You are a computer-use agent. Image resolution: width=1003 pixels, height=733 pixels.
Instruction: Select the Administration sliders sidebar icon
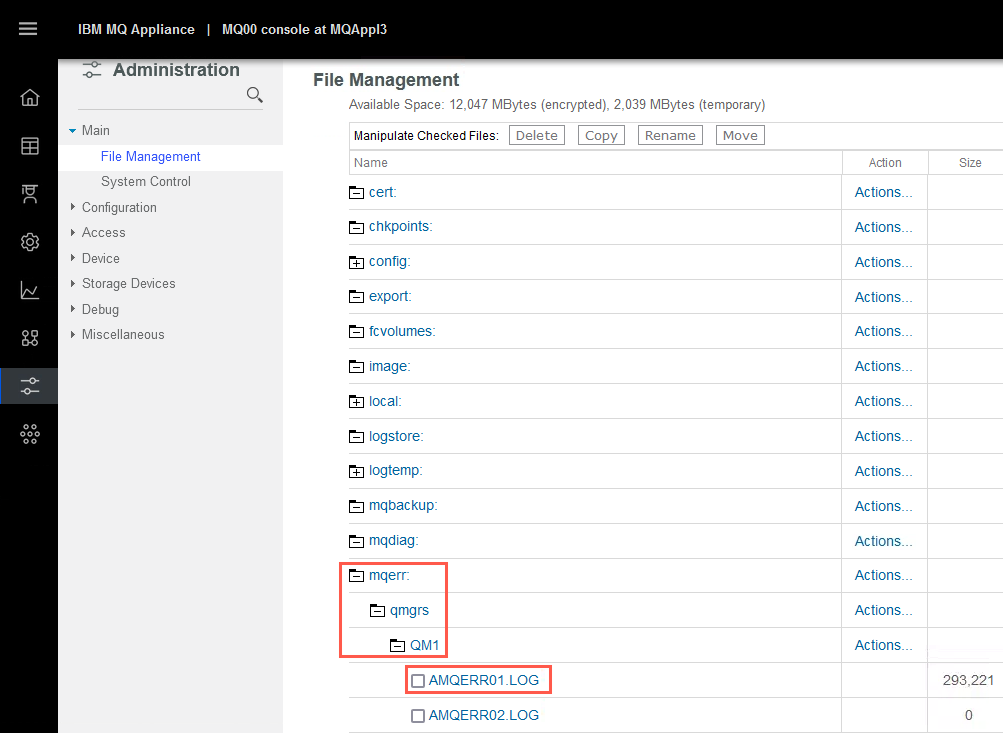[x=29, y=386]
